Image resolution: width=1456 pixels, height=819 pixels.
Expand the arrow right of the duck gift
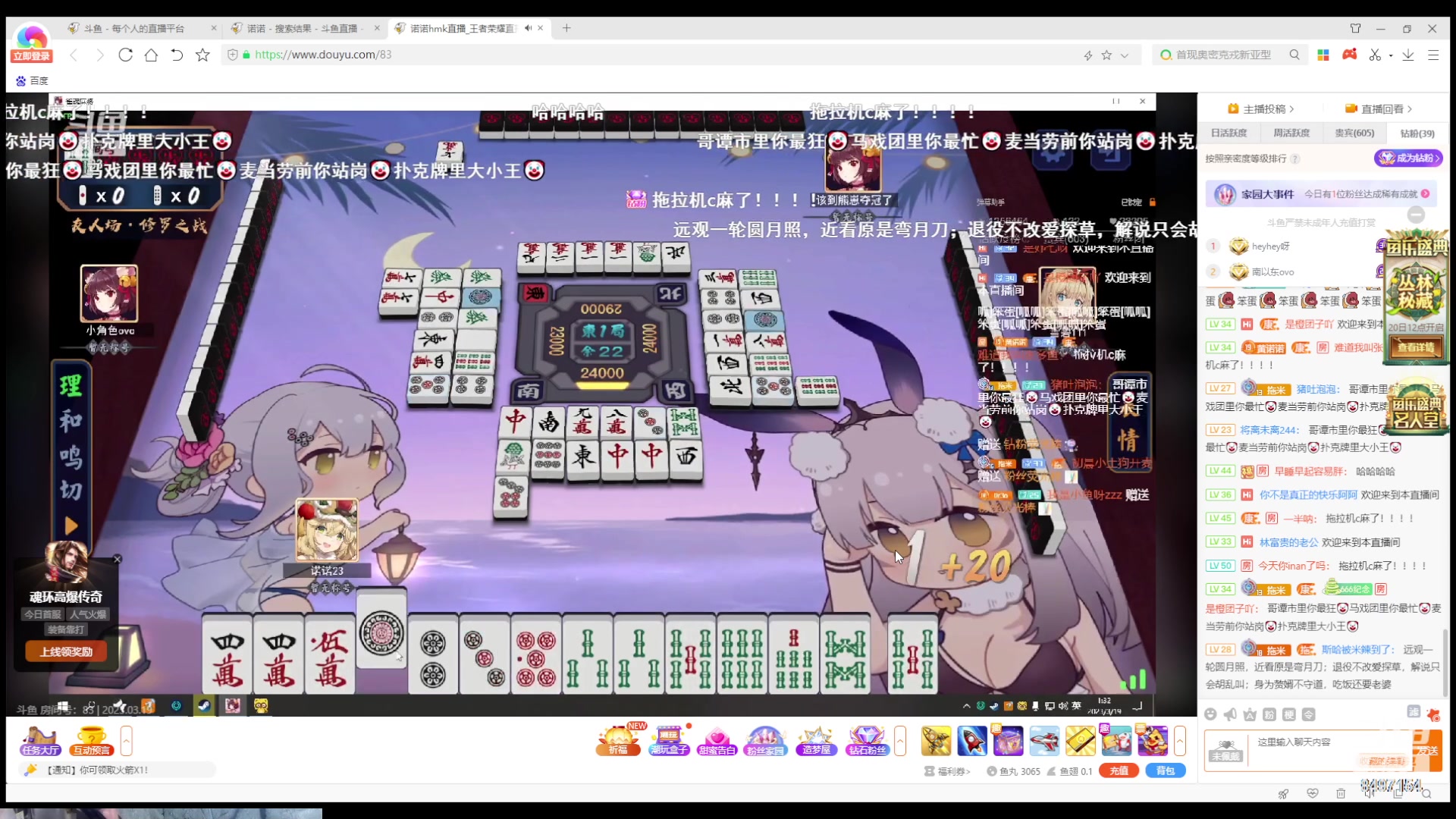click(x=1180, y=740)
